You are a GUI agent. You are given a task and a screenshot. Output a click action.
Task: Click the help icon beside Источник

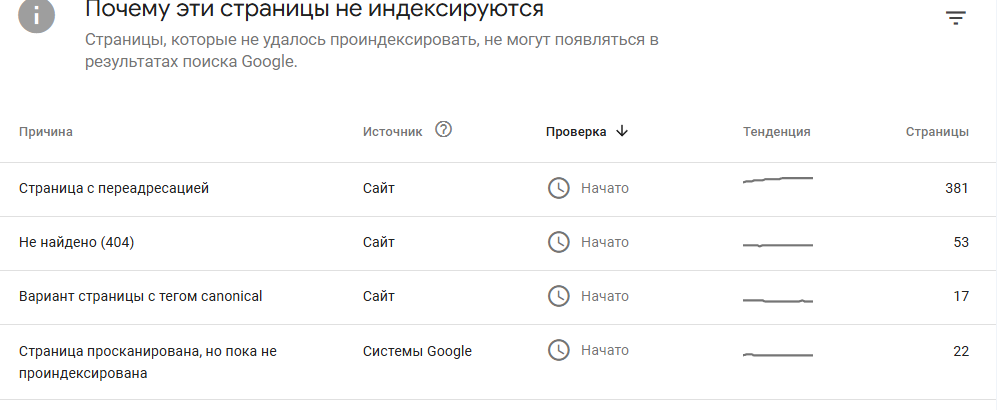pyautogui.click(x=443, y=130)
